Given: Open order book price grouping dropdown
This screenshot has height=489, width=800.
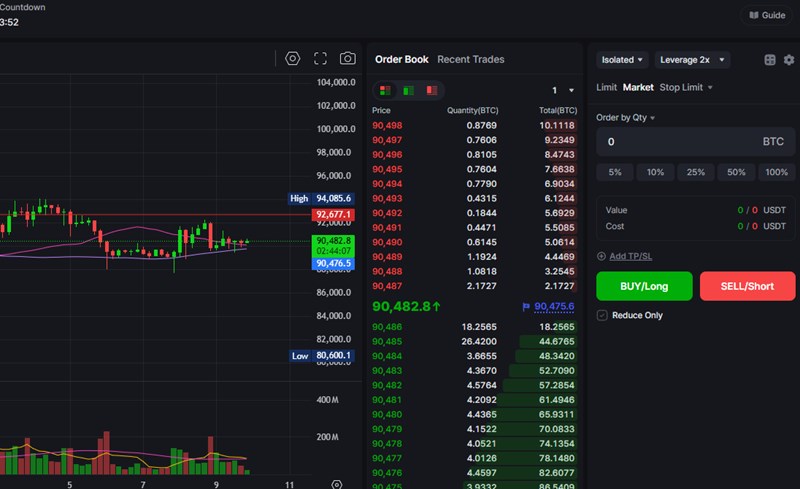Looking at the screenshot, I should (563, 90).
